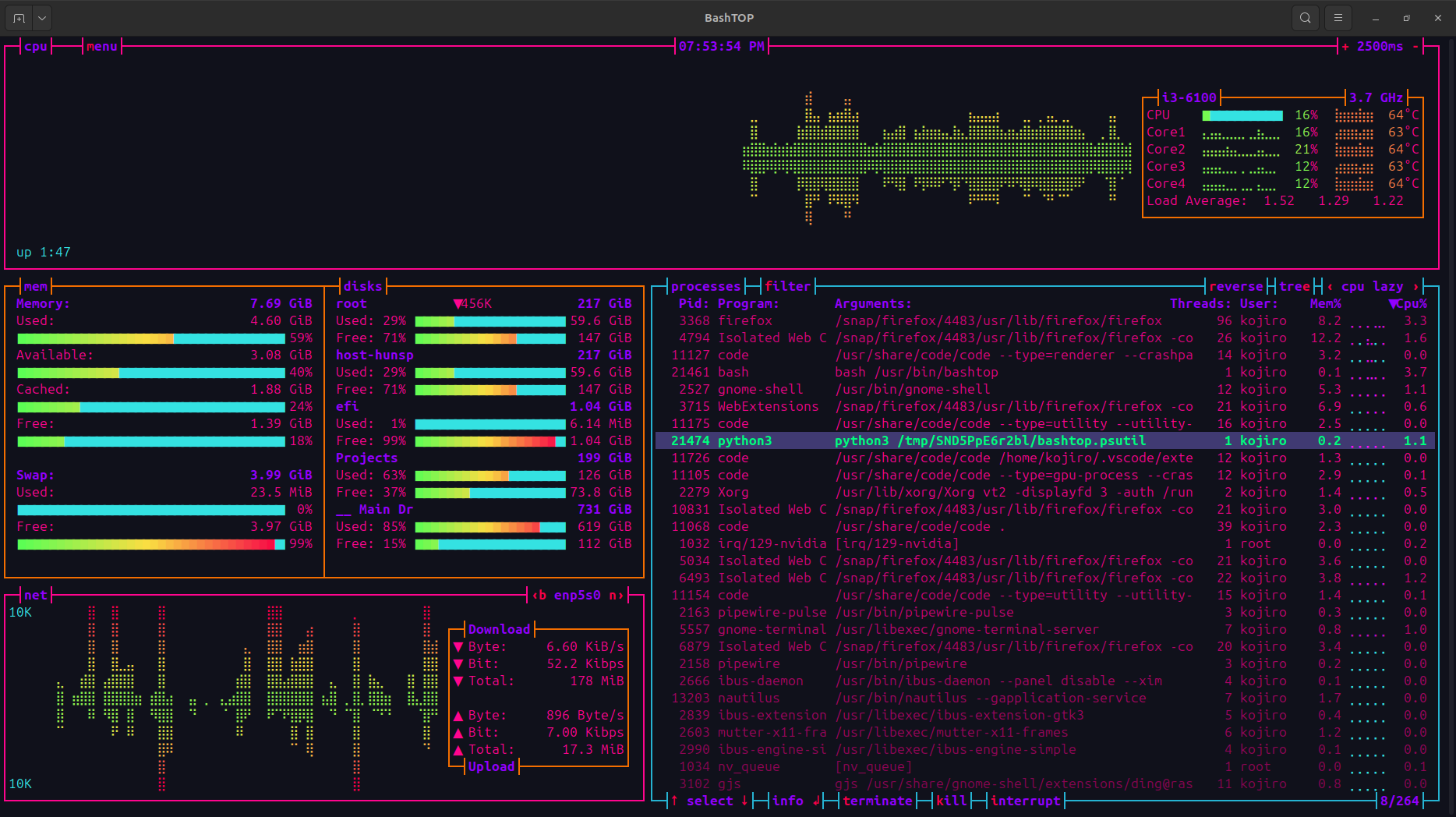Switch sorting column left arrow
Viewport: 1456px width, 817px height.
click(x=1330, y=287)
